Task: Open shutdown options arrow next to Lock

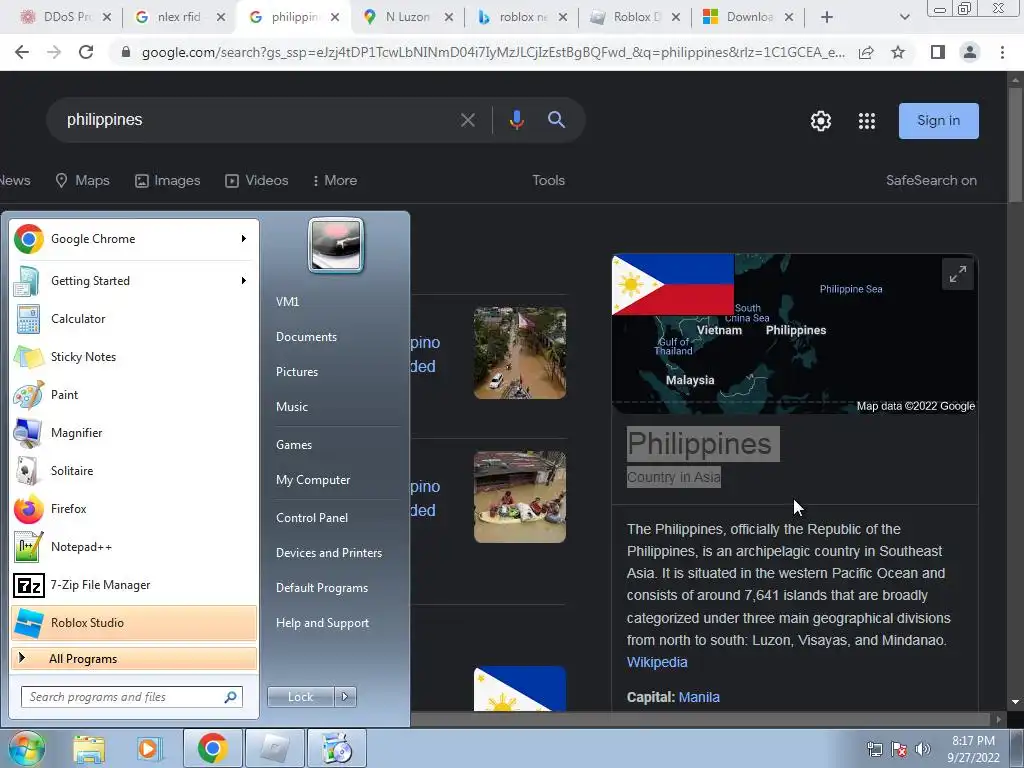Action: pos(345,697)
